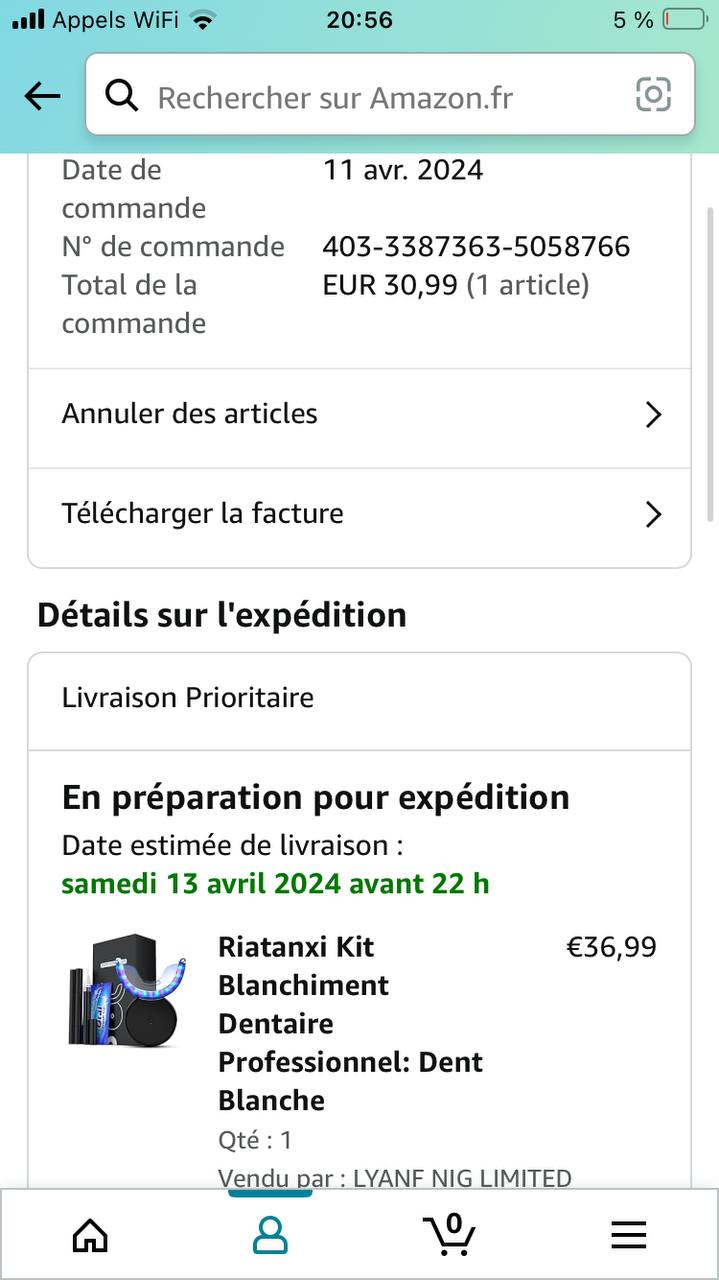Image resolution: width=719 pixels, height=1280 pixels.
Task: Open the hamburger menu icon
Action: point(628,1236)
